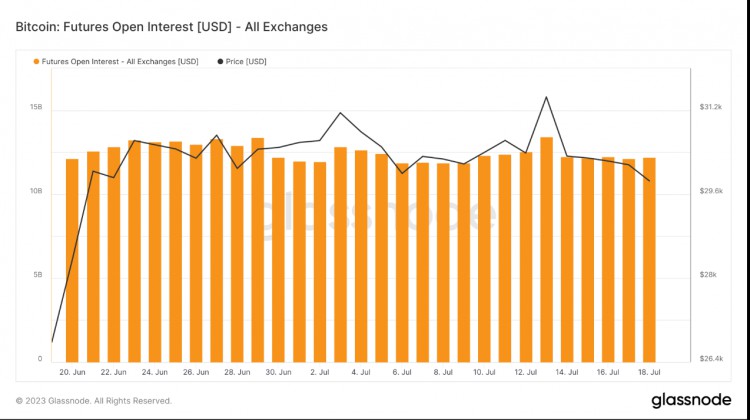Screen dimensions: 750x420
Task: Click the orange Futures Open Interest legend dot
Action: 37,62
